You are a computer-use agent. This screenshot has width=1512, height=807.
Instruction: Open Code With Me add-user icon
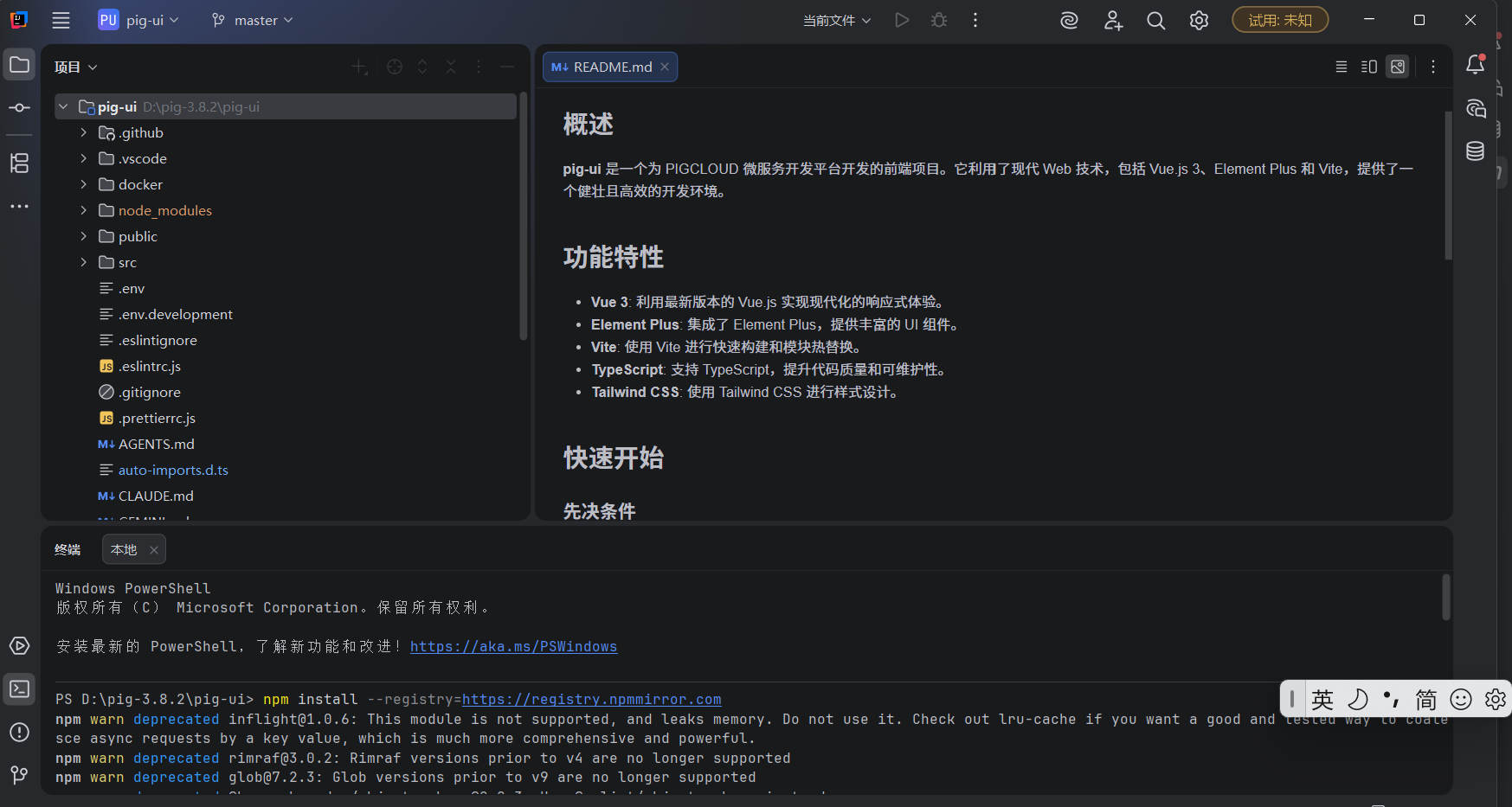[x=1113, y=20]
